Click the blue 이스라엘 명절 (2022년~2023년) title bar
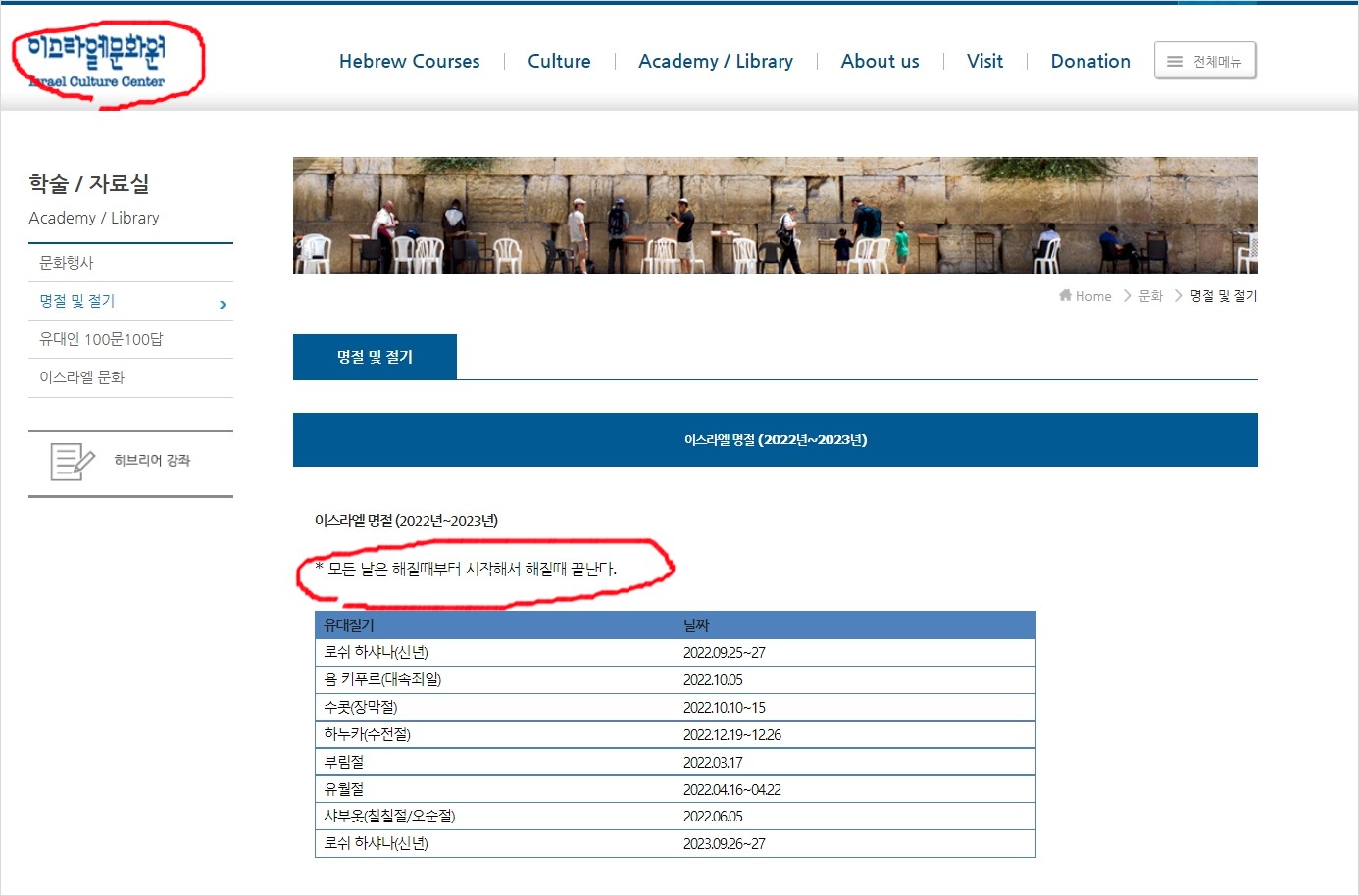The width and height of the screenshot is (1359, 896). (775, 439)
